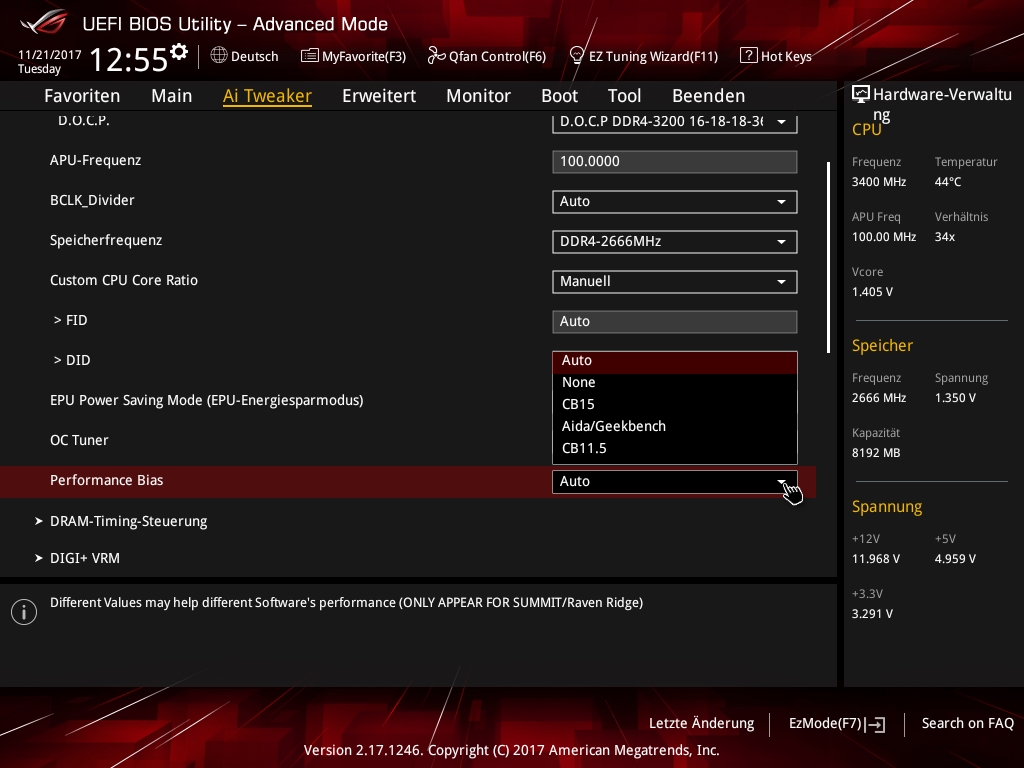Viewport: 1024px width, 768px height.
Task: Open the D.O.C.P. profile dropdown
Action: [x=675, y=122]
